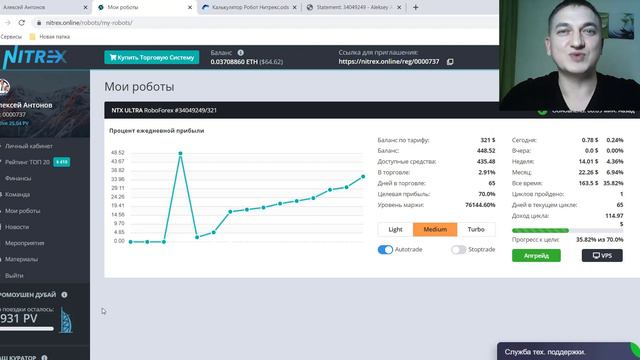
Task: Click the invitation link nitrex.online/reg/0000737
Action: coord(389,62)
